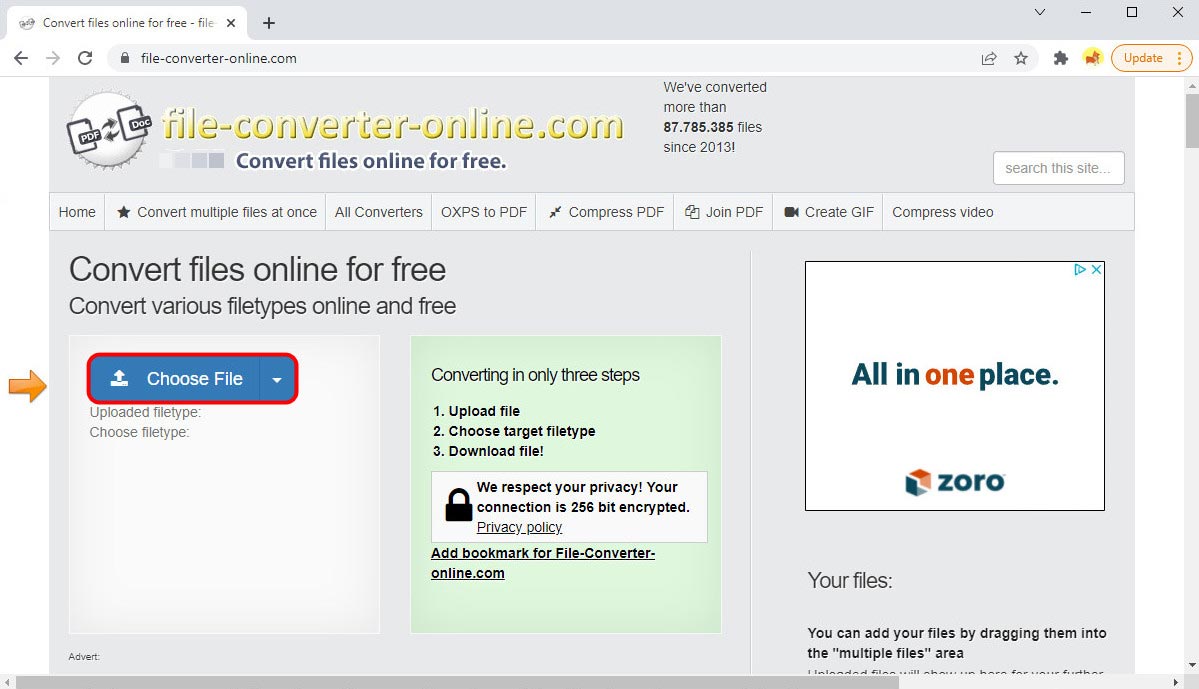This screenshot has height=689, width=1199.
Task: View site security lock info
Action: tap(125, 58)
